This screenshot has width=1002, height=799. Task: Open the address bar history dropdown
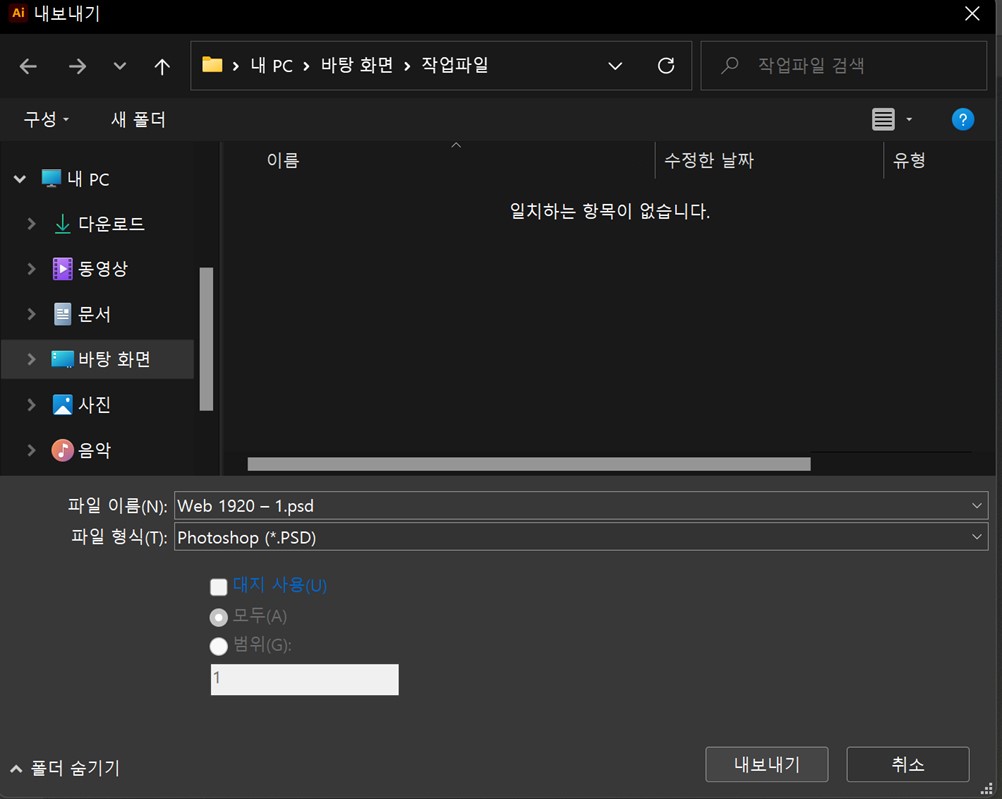click(x=615, y=66)
